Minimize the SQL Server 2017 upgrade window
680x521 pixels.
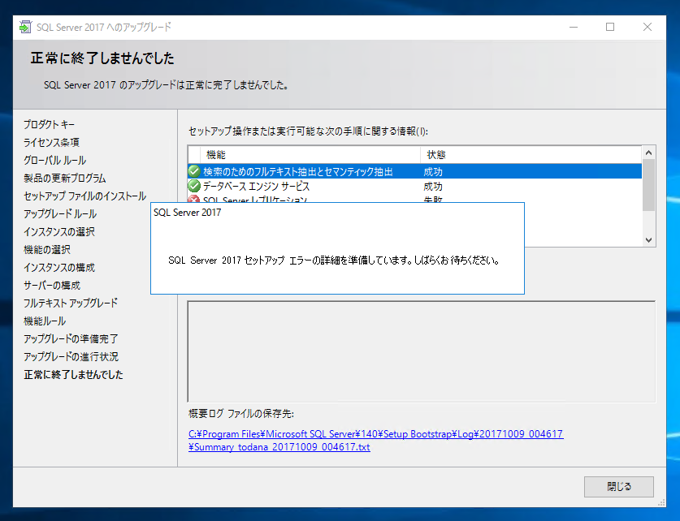(x=573, y=27)
